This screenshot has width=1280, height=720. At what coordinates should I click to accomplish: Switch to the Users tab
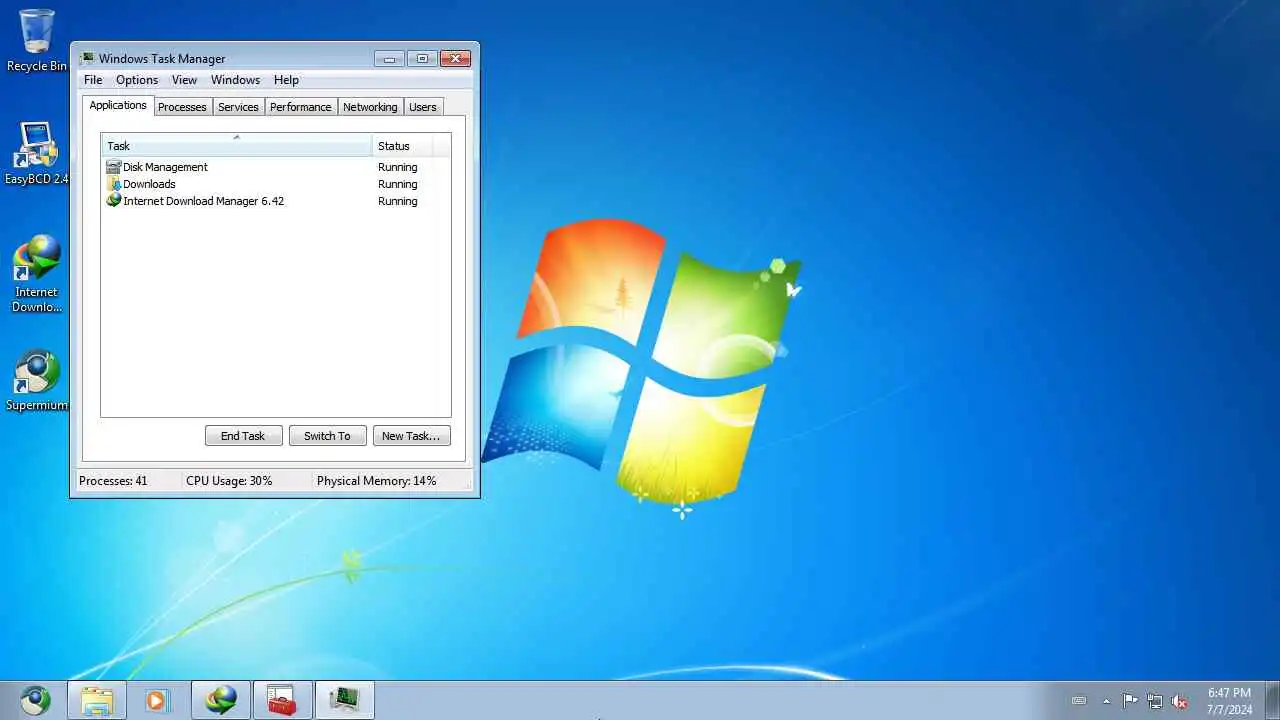click(x=423, y=107)
